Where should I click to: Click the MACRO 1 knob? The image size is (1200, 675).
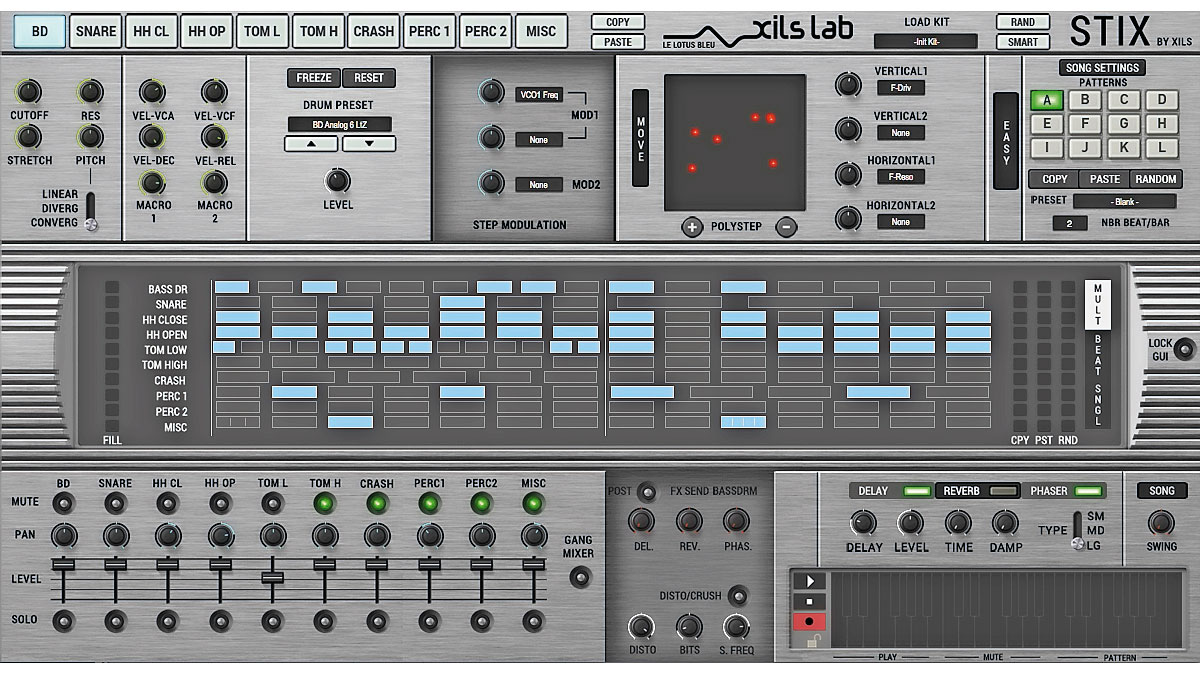point(152,182)
